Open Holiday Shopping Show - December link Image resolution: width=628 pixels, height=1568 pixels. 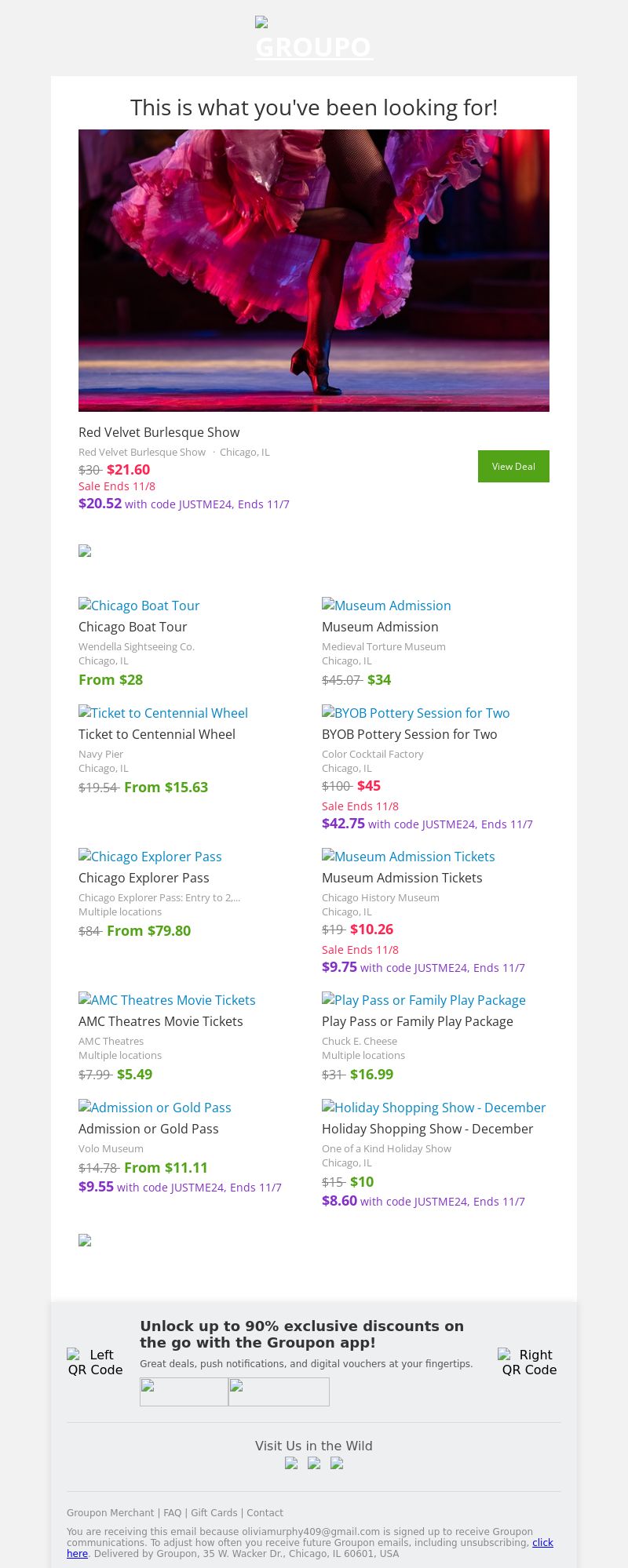click(x=433, y=1108)
